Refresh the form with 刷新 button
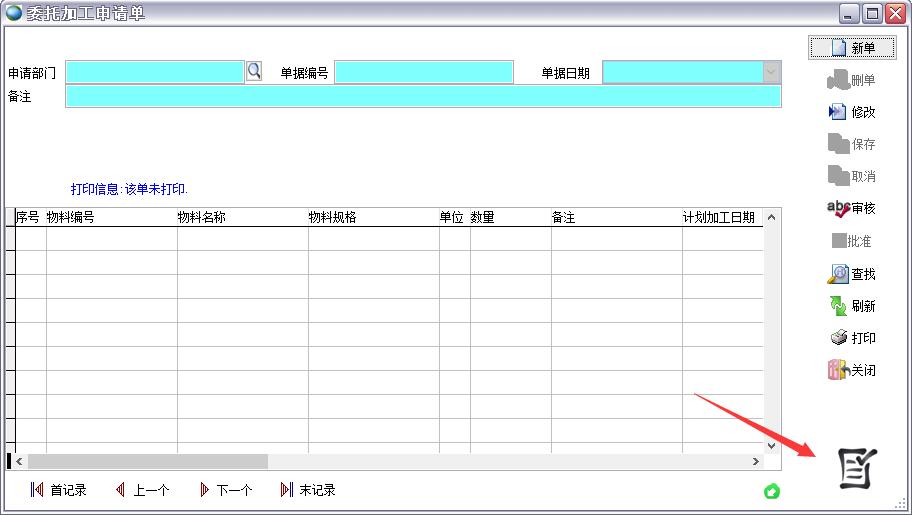The width and height of the screenshot is (912, 515). coord(851,306)
